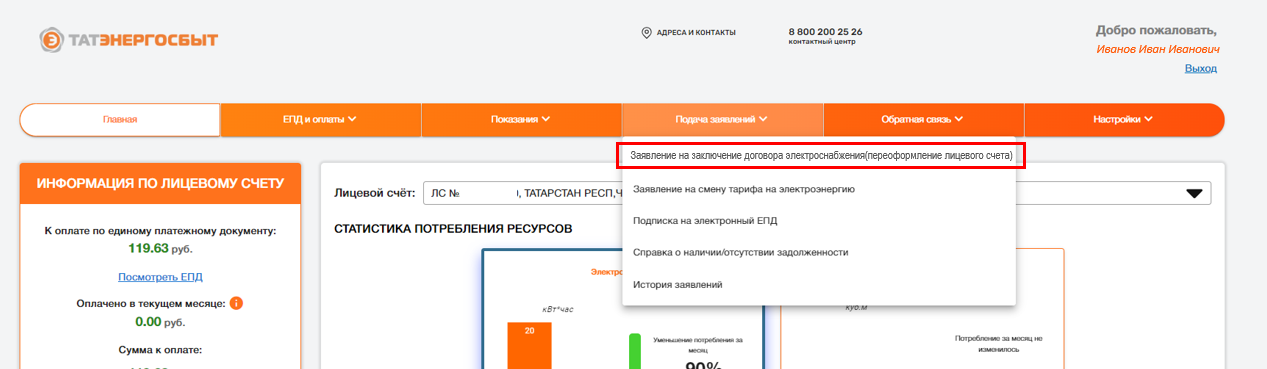Click the Выход link

(1200, 68)
